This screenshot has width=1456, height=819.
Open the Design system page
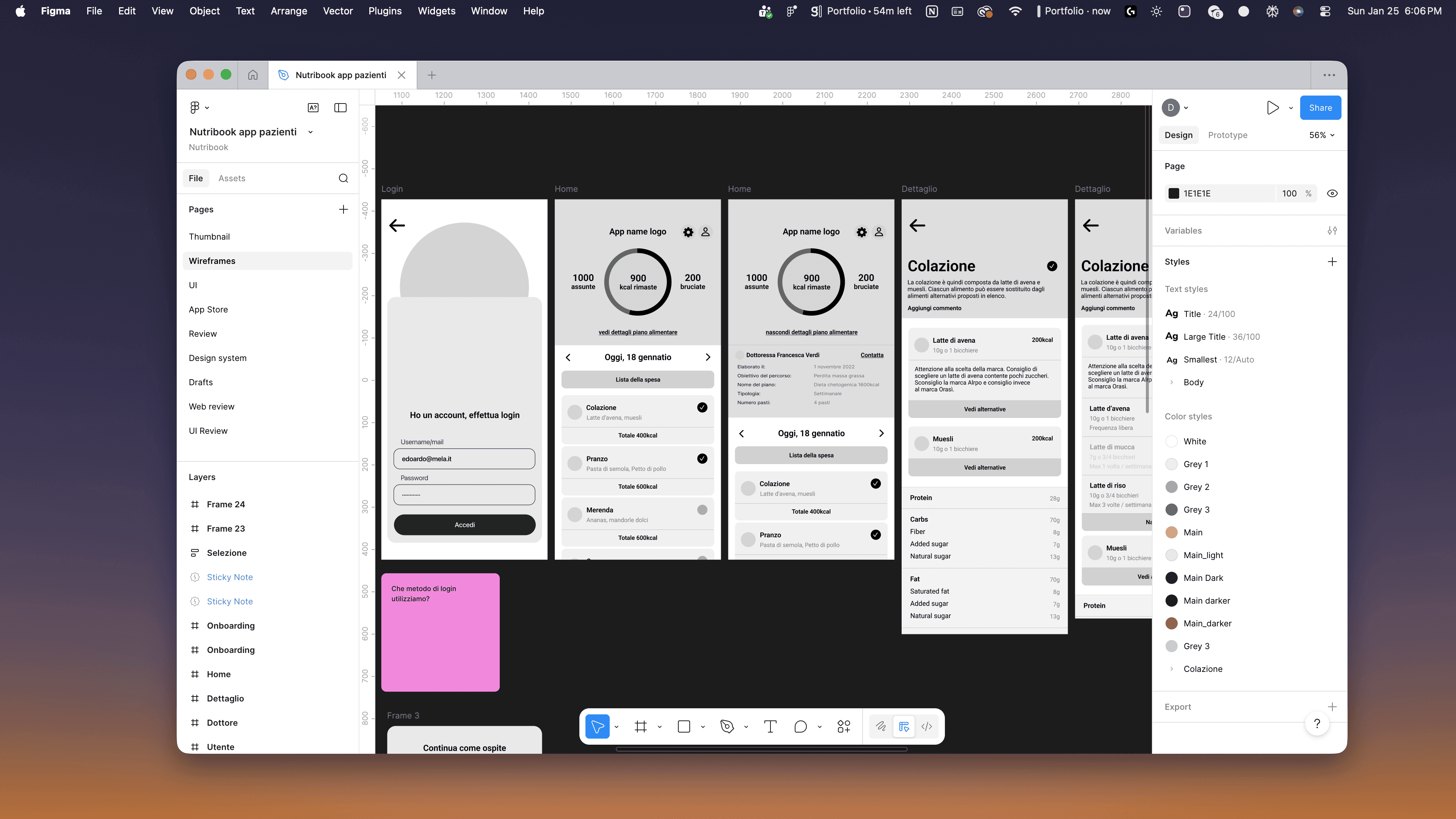point(218,358)
